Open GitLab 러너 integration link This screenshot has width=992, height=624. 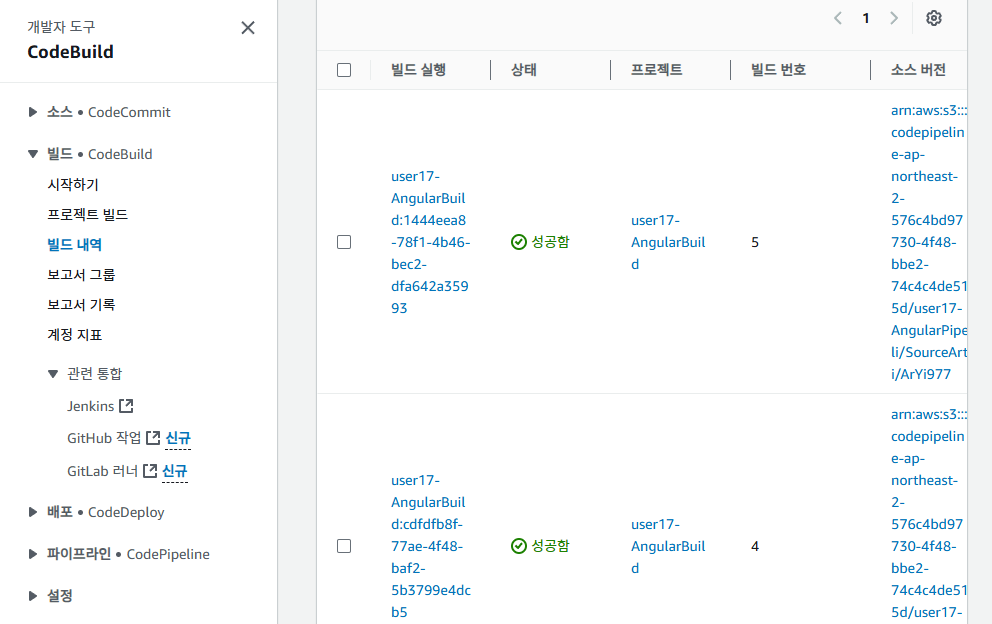(x=102, y=471)
